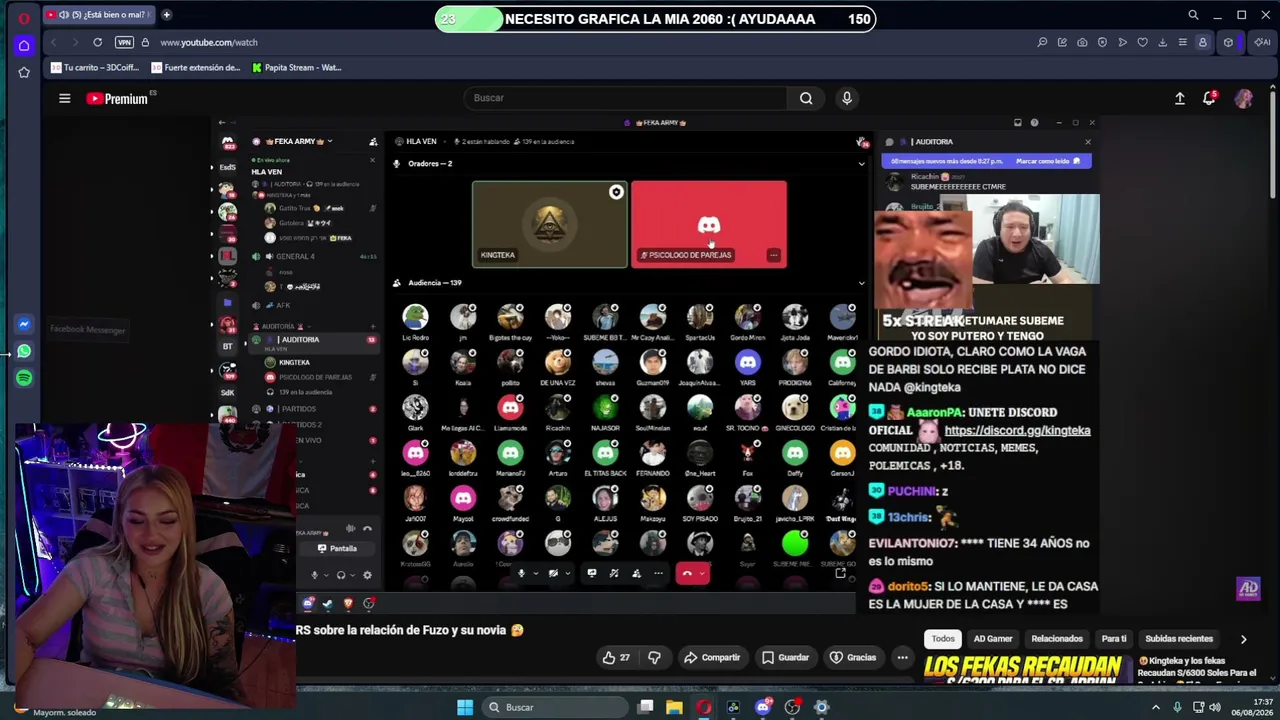Viewport: 1280px width, 720px height.
Task: Open the YouTube account avatar
Action: pyautogui.click(x=1244, y=98)
